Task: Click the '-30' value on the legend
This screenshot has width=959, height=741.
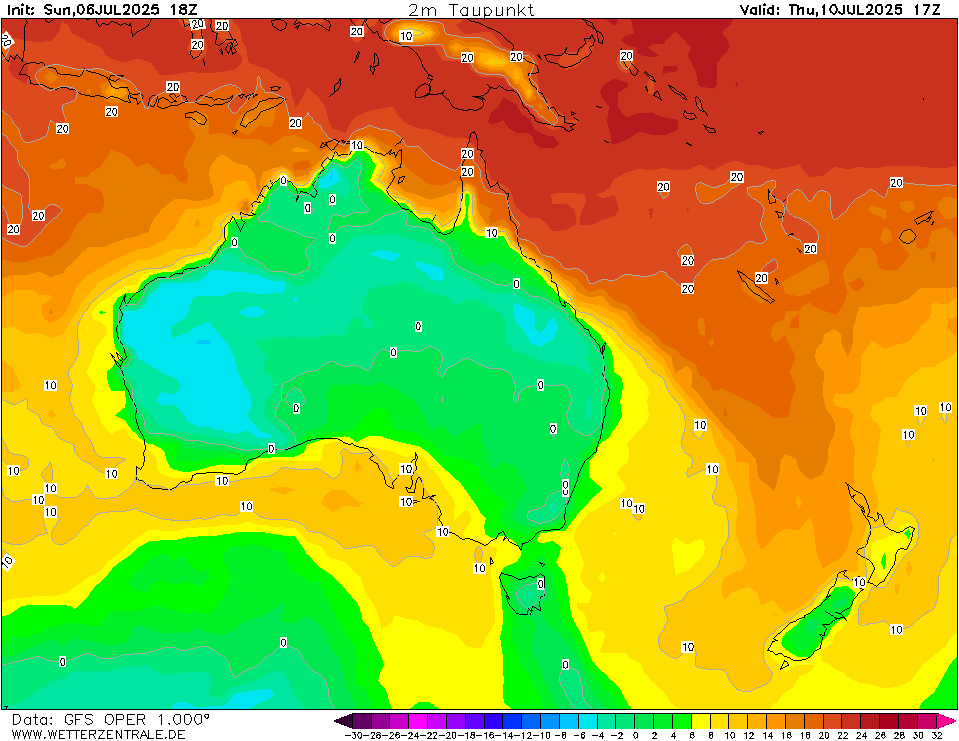Action: click(354, 735)
